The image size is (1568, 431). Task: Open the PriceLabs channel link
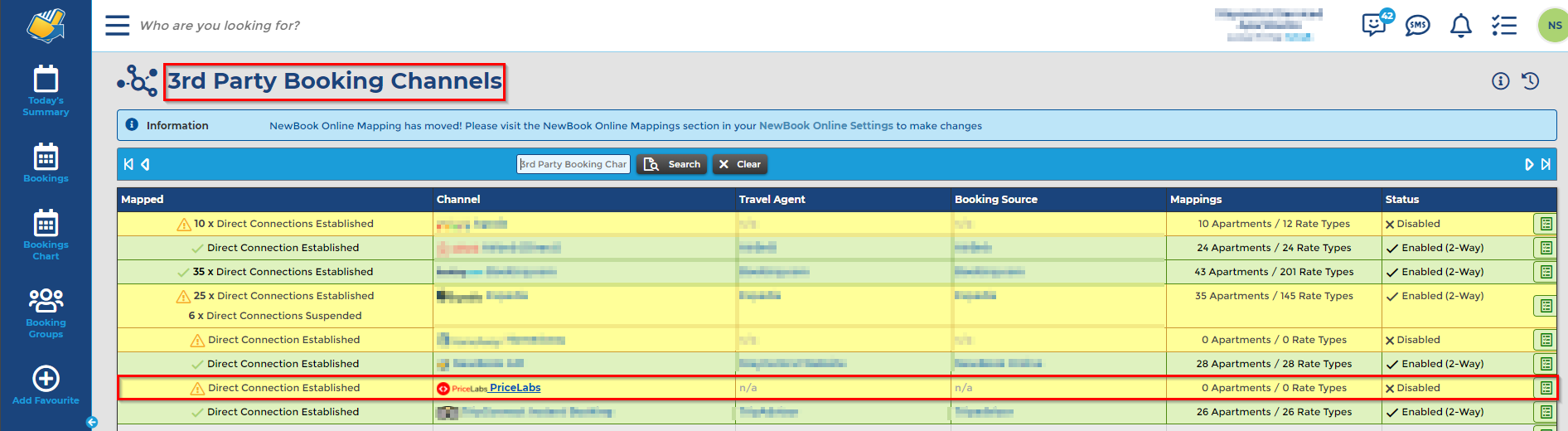click(515, 387)
